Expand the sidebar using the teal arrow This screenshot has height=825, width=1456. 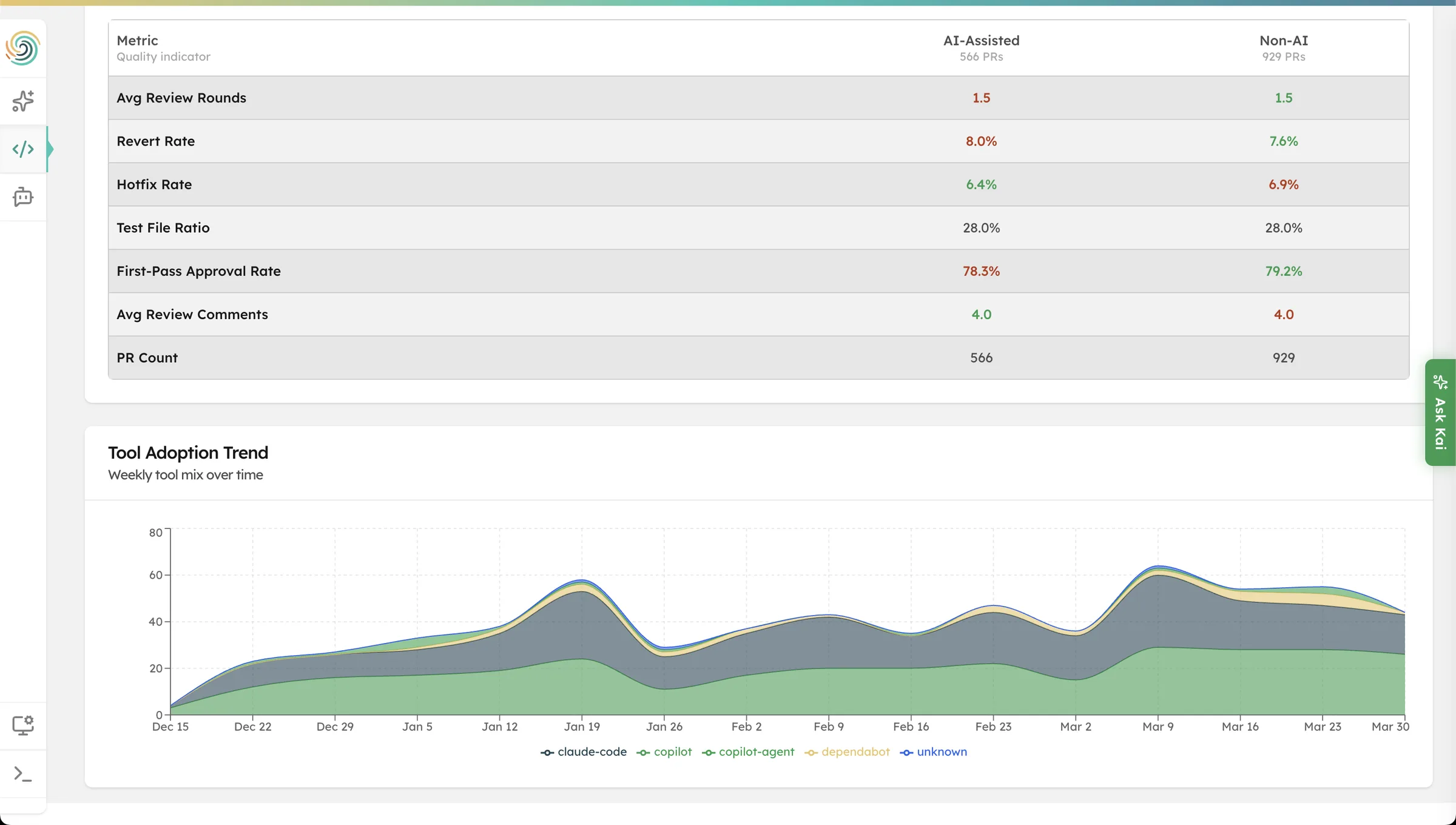click(50, 149)
